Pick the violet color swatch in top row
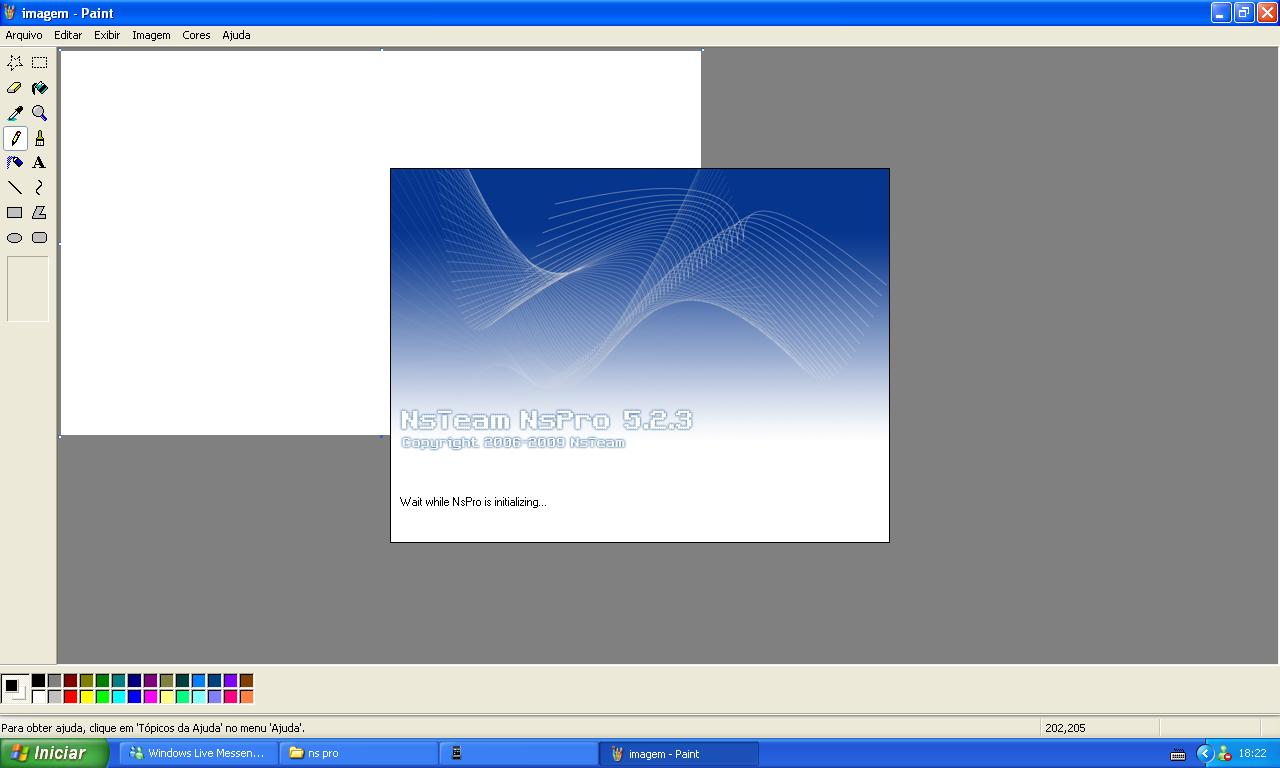The height and width of the screenshot is (768, 1280). point(230,681)
